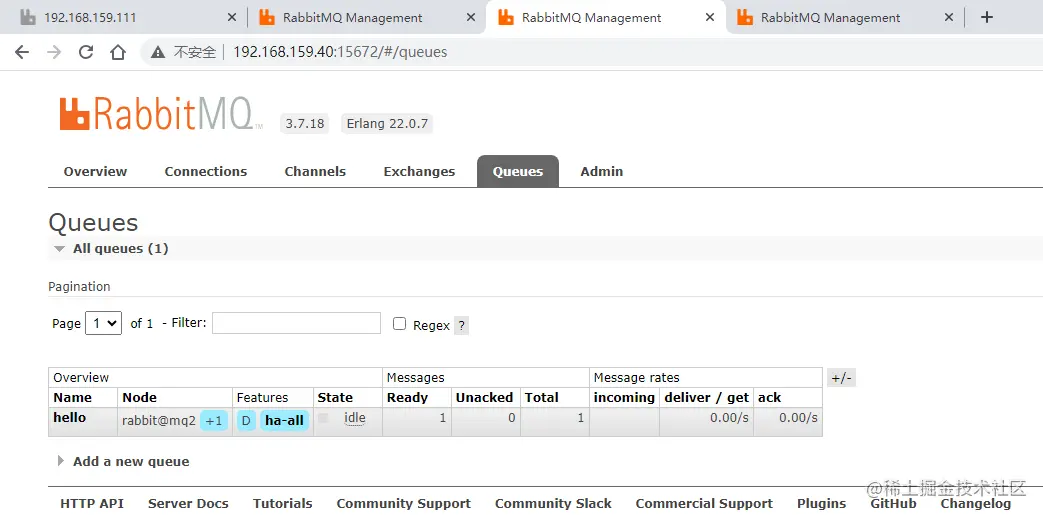Expand Add a new queue section
This screenshot has width=1043, height=515.
(x=124, y=461)
